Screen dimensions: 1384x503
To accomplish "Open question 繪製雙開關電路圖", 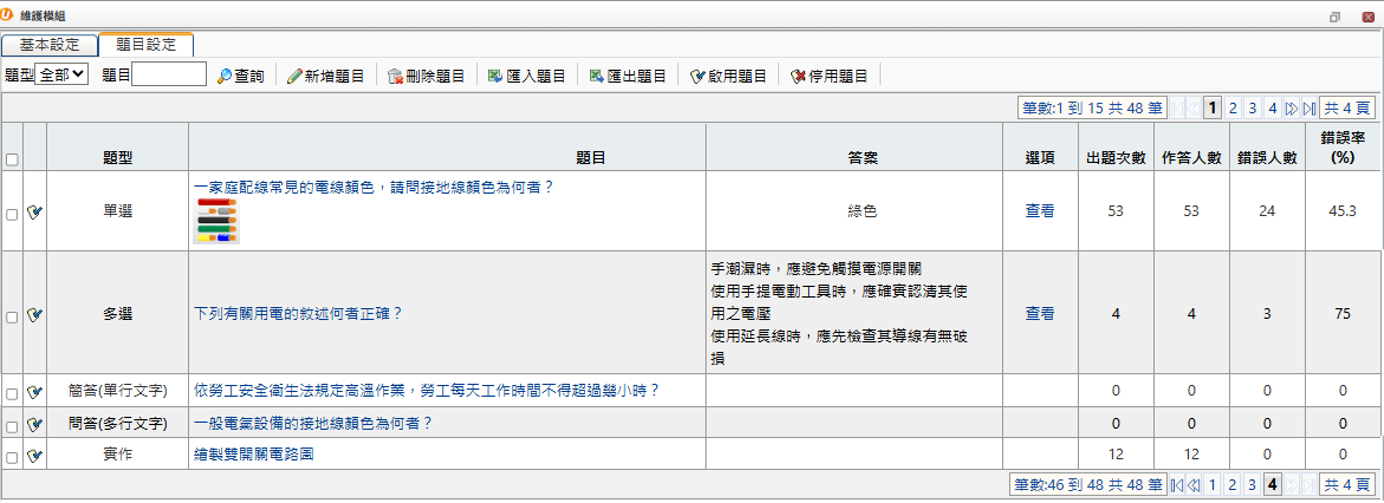I will (254, 454).
